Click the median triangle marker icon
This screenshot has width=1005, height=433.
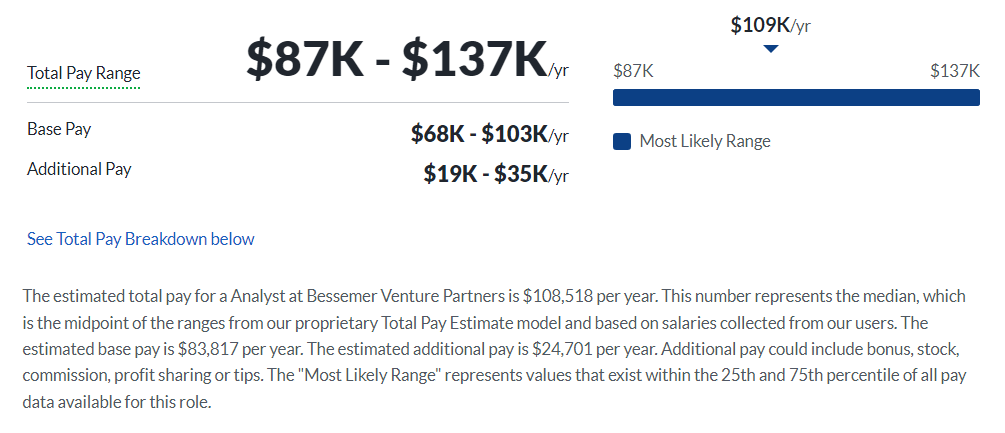pyautogui.click(x=771, y=49)
